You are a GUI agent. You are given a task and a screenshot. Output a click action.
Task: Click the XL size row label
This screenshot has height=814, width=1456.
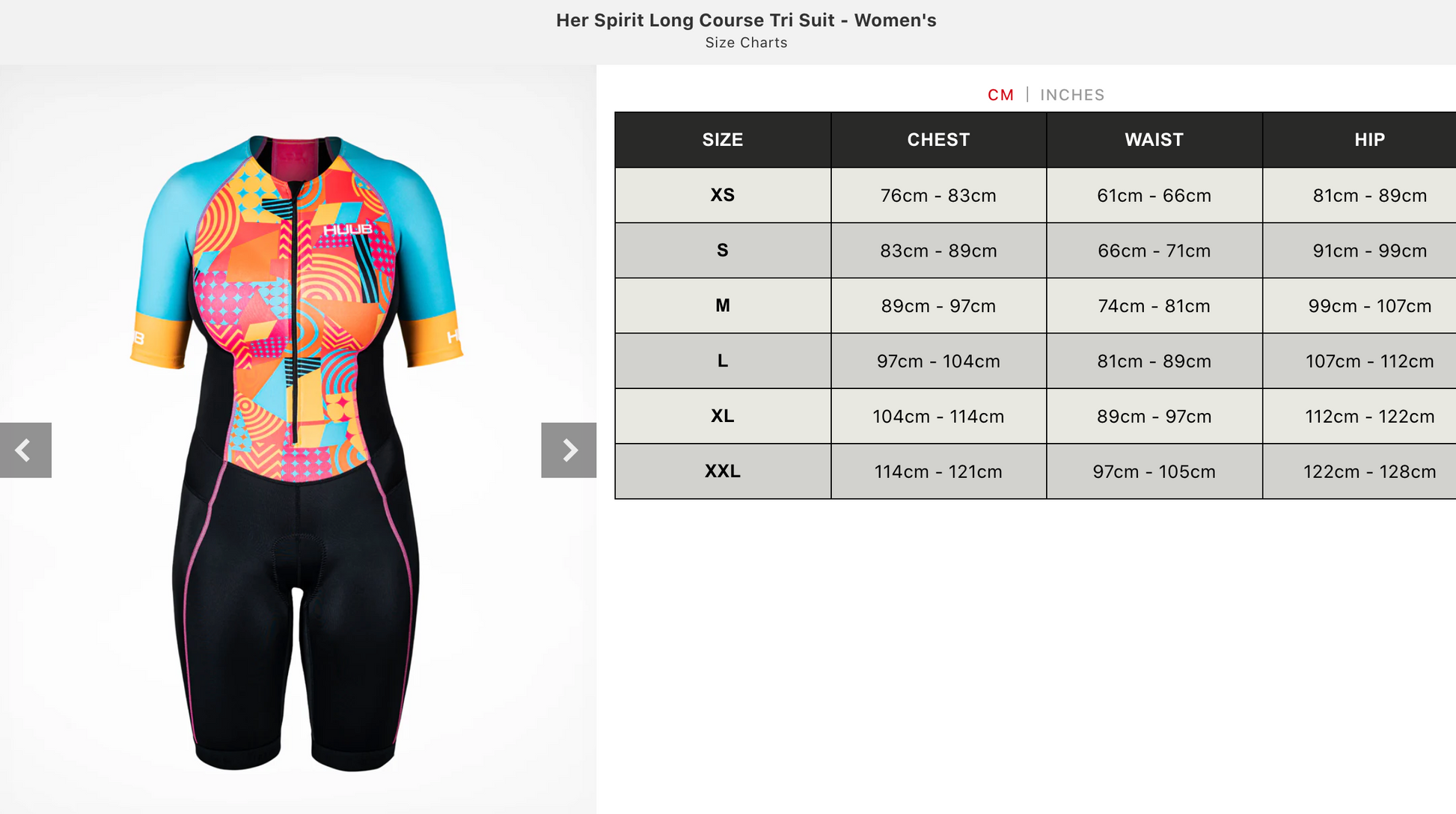click(723, 416)
